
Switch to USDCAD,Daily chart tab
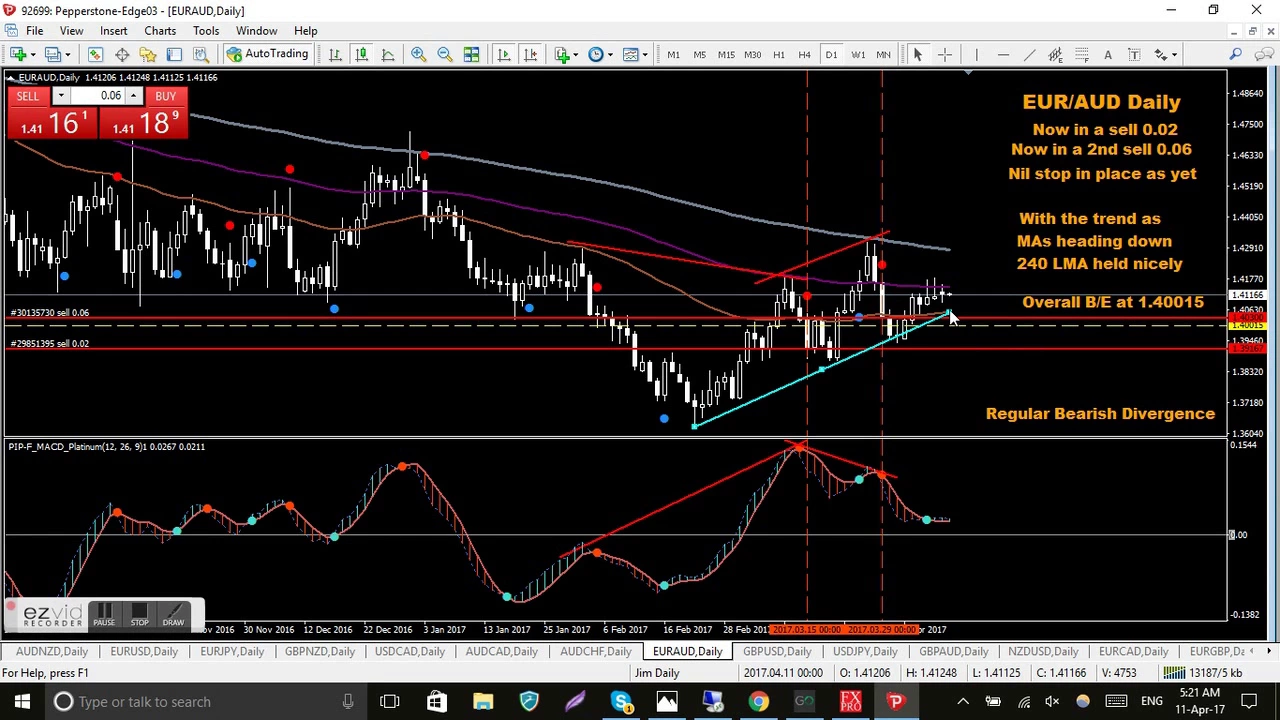(x=410, y=651)
